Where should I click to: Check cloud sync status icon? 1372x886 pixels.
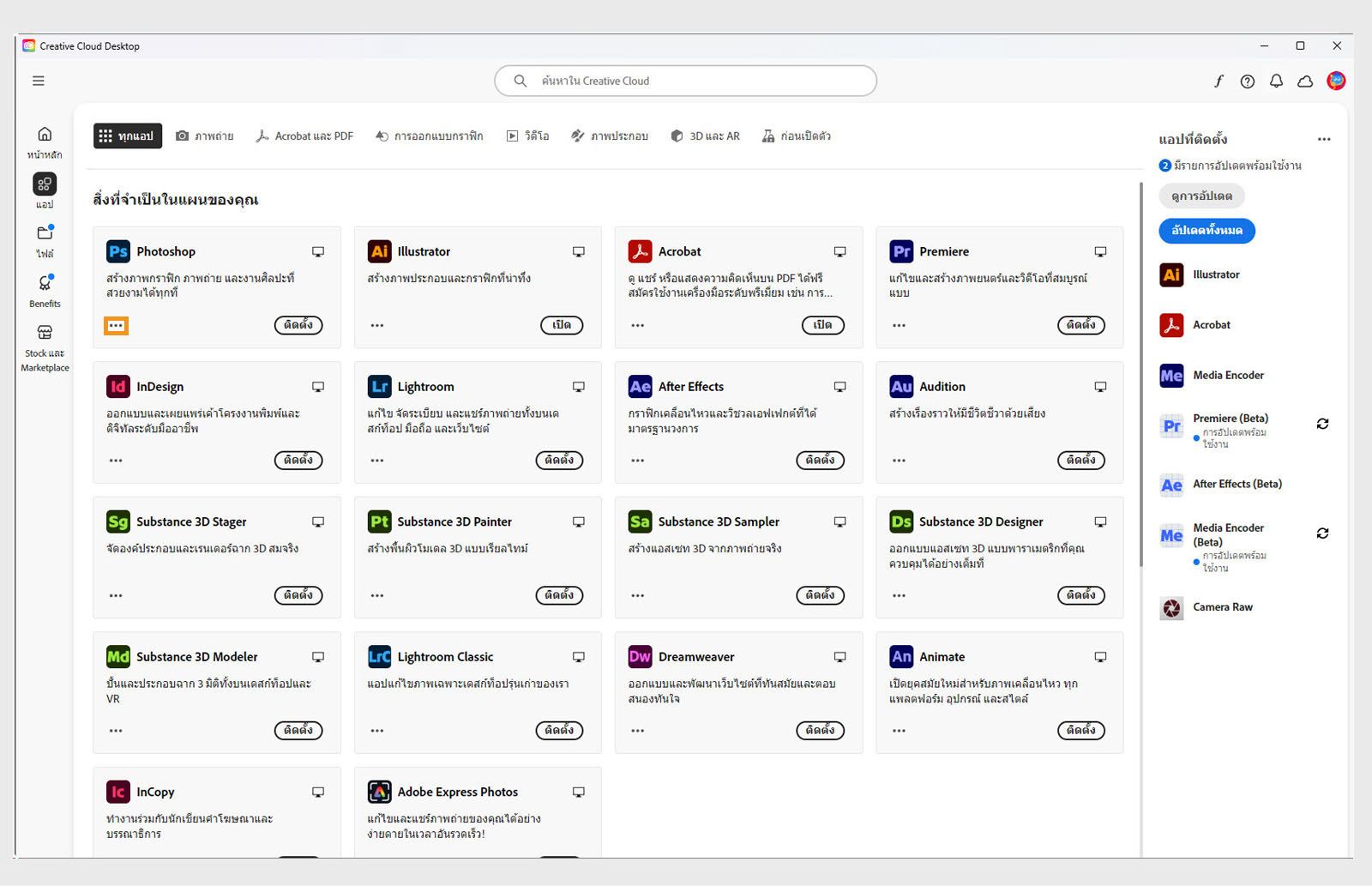click(x=1305, y=81)
